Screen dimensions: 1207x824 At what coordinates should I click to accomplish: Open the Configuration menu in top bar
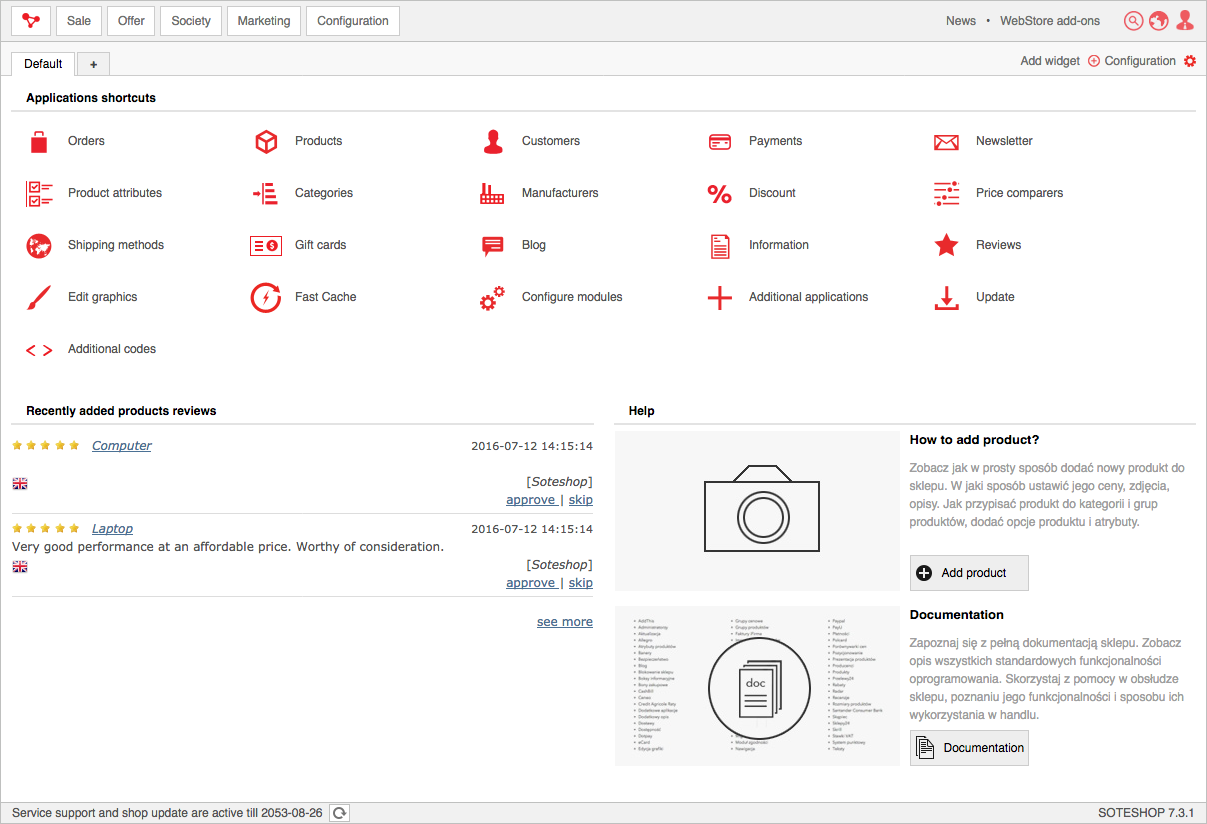tap(352, 21)
